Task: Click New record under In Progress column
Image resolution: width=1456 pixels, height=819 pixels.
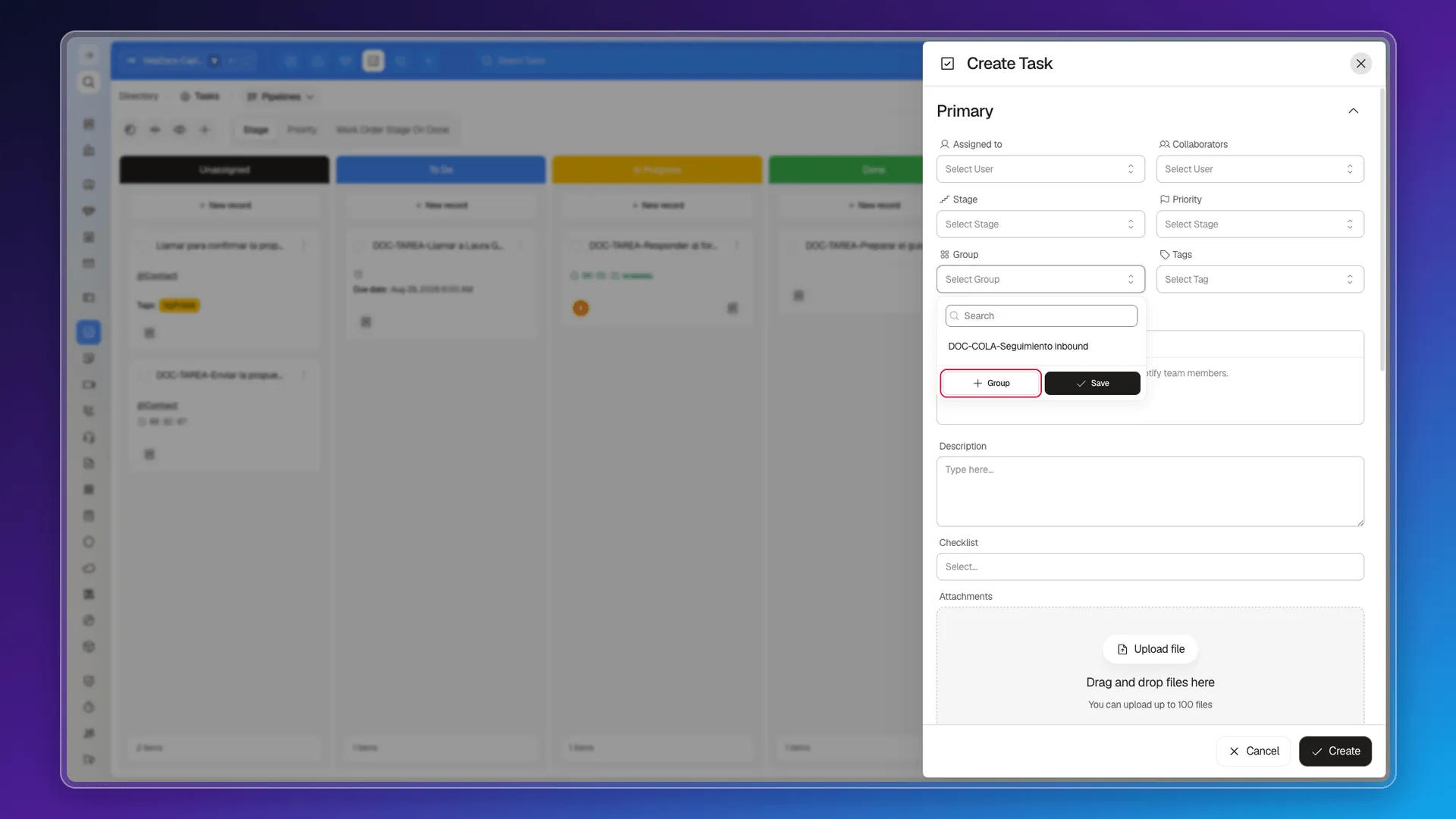Action: pyautogui.click(x=657, y=206)
